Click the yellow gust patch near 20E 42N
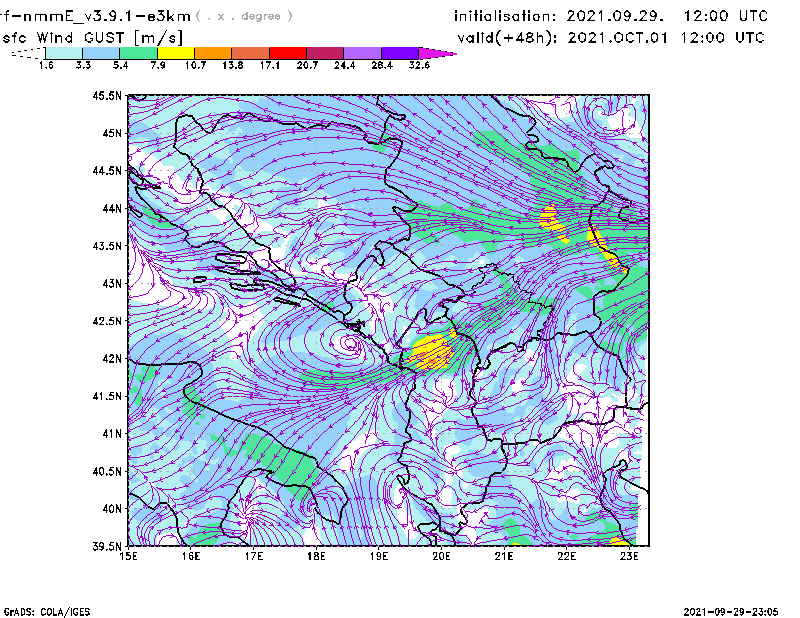Viewport: 800px width, 618px height. coord(432,352)
